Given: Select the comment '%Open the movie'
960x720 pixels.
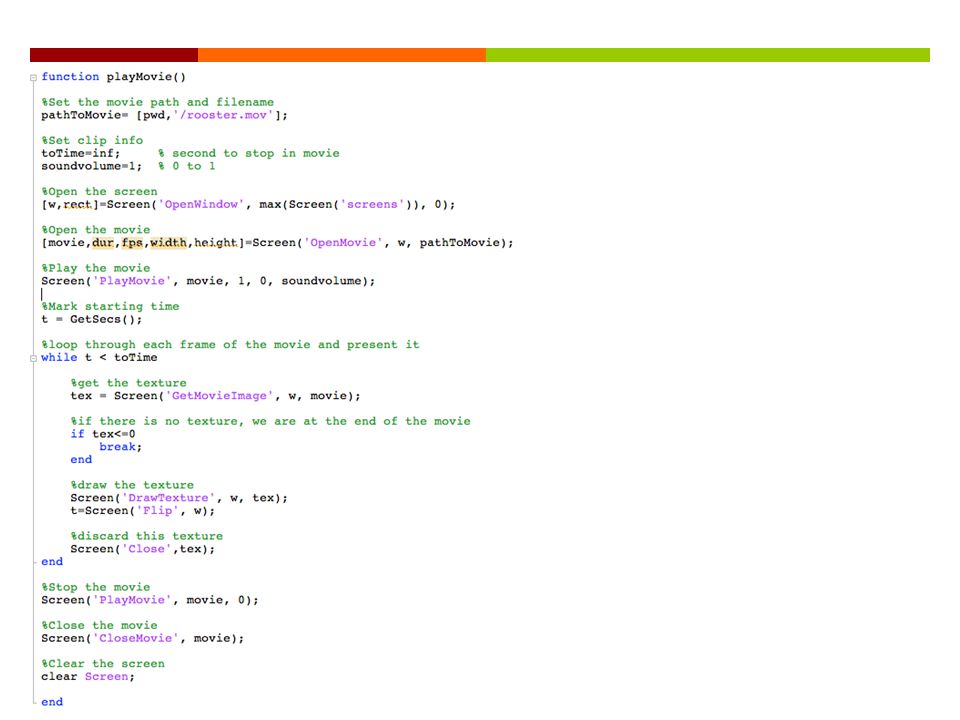Looking at the screenshot, I should (x=96, y=230).
